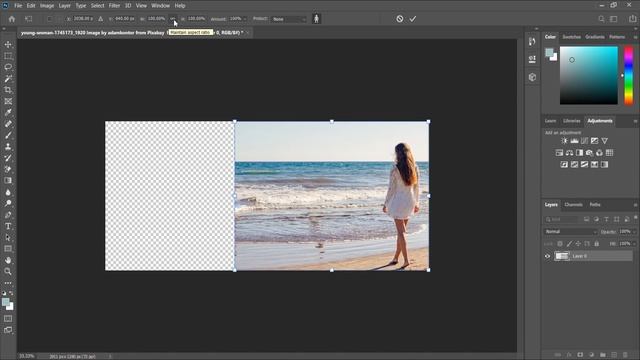The width and height of the screenshot is (640, 360).
Task: Toggle lock transparent pixels
Action: coord(560,244)
